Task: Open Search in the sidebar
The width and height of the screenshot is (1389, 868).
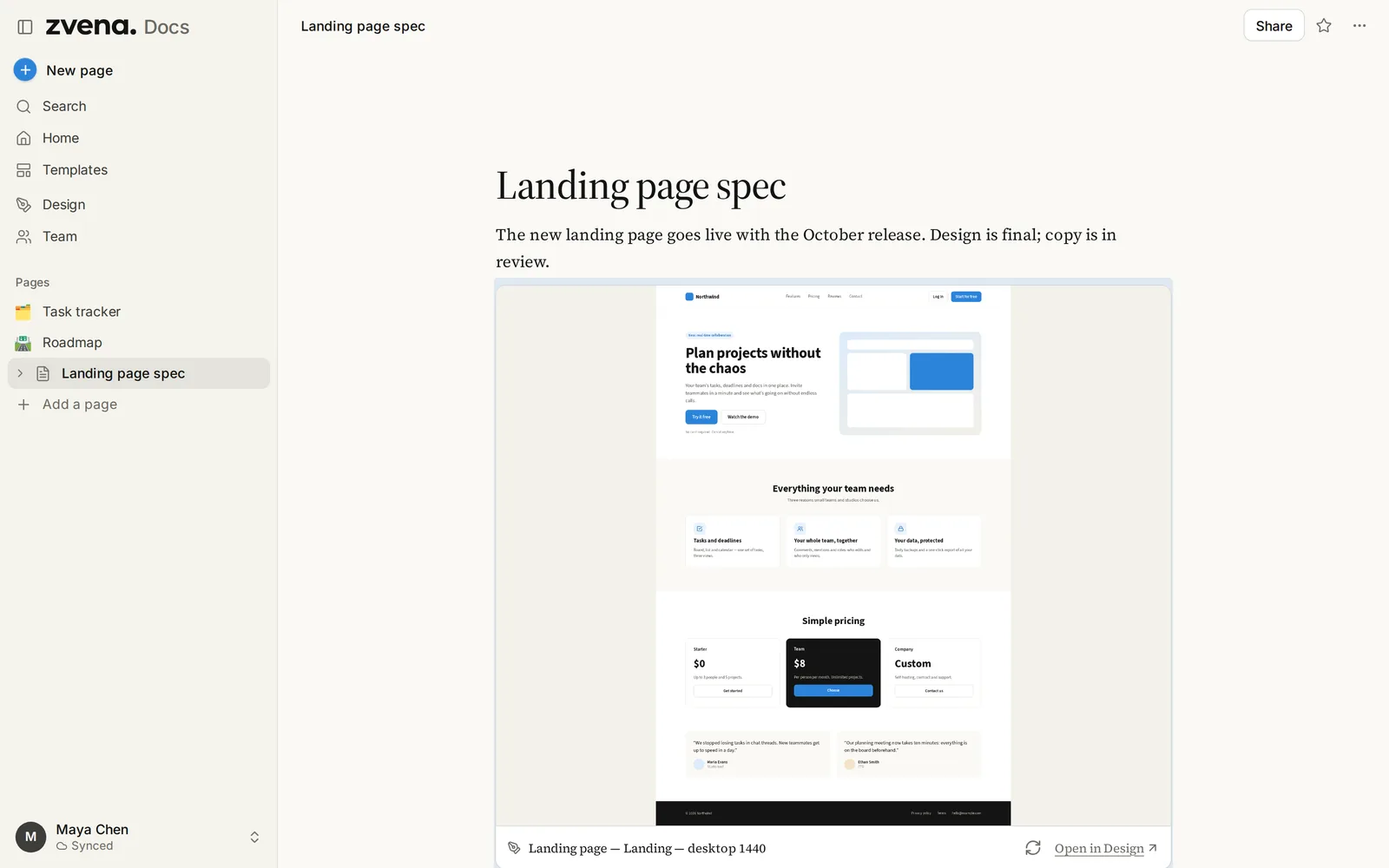Action: pos(139,106)
